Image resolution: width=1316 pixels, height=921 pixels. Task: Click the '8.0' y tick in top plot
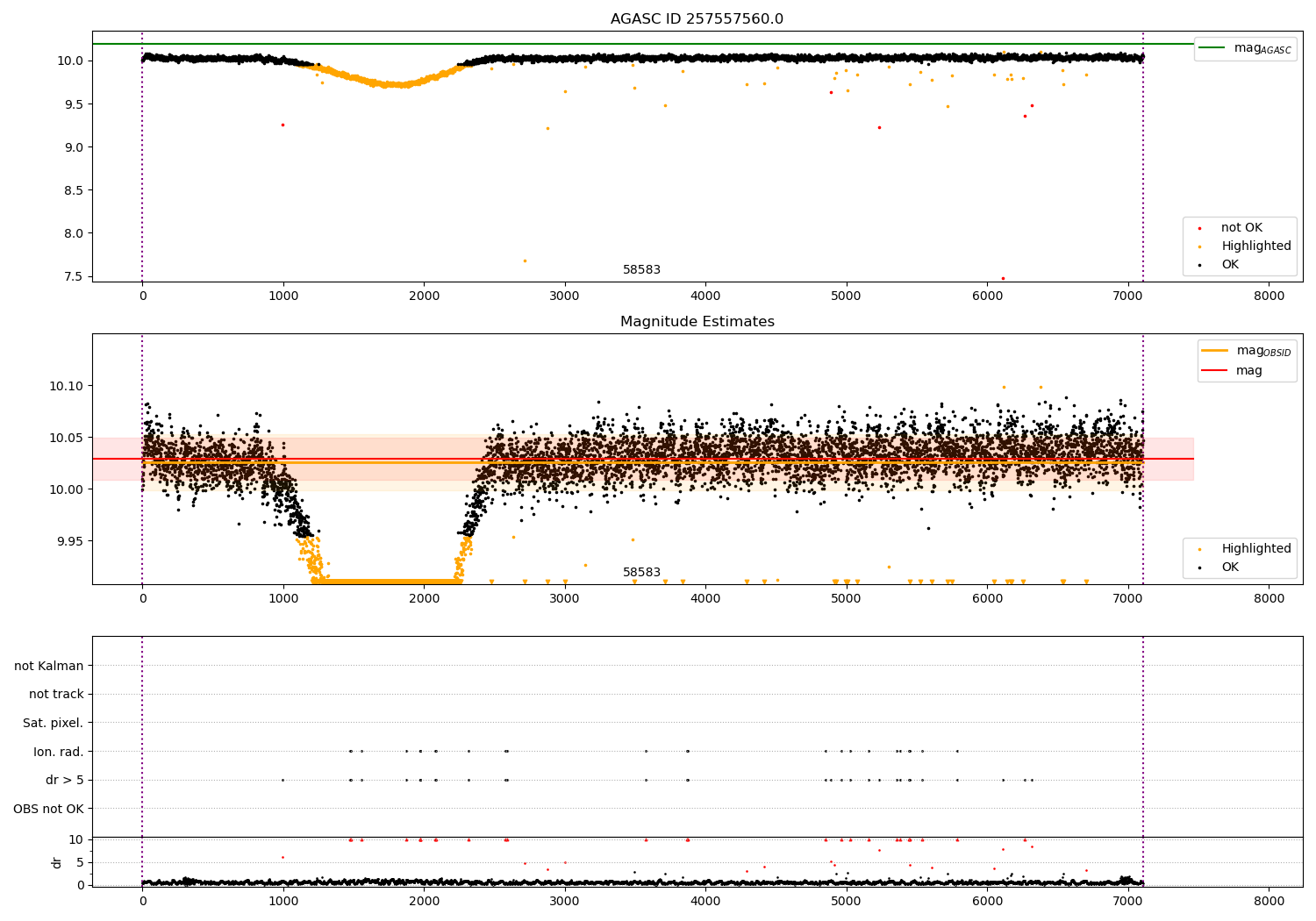(x=72, y=233)
